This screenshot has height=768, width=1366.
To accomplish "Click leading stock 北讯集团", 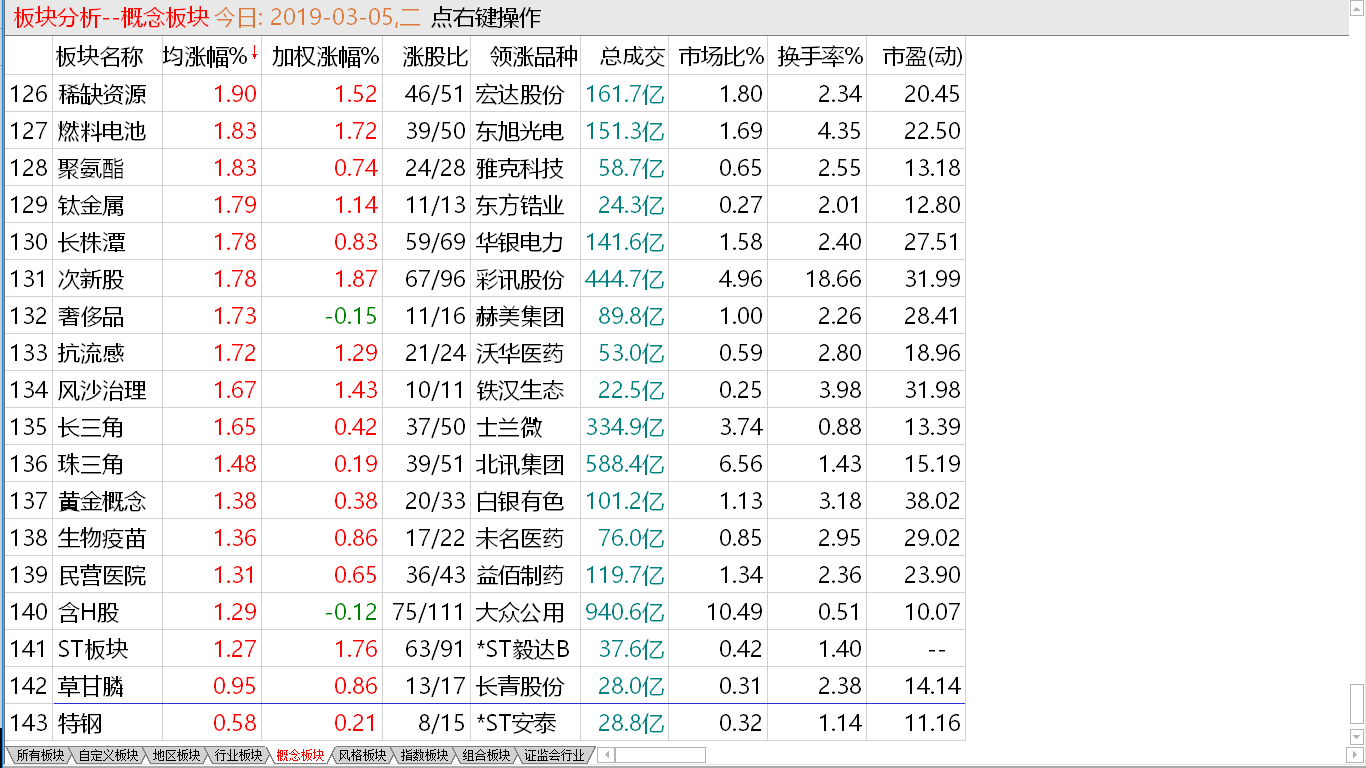I will pyautogui.click(x=520, y=464).
